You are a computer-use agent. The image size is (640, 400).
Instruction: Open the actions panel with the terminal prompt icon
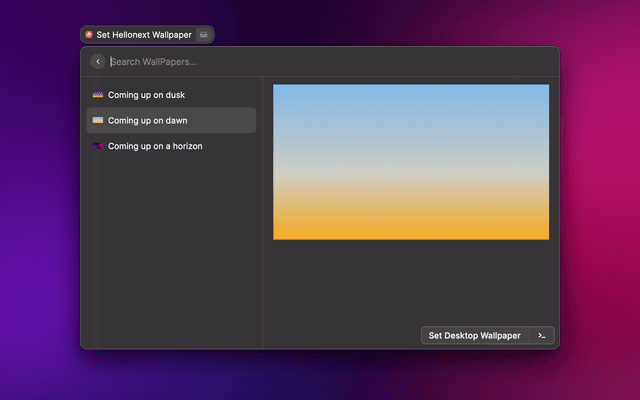[542, 336]
